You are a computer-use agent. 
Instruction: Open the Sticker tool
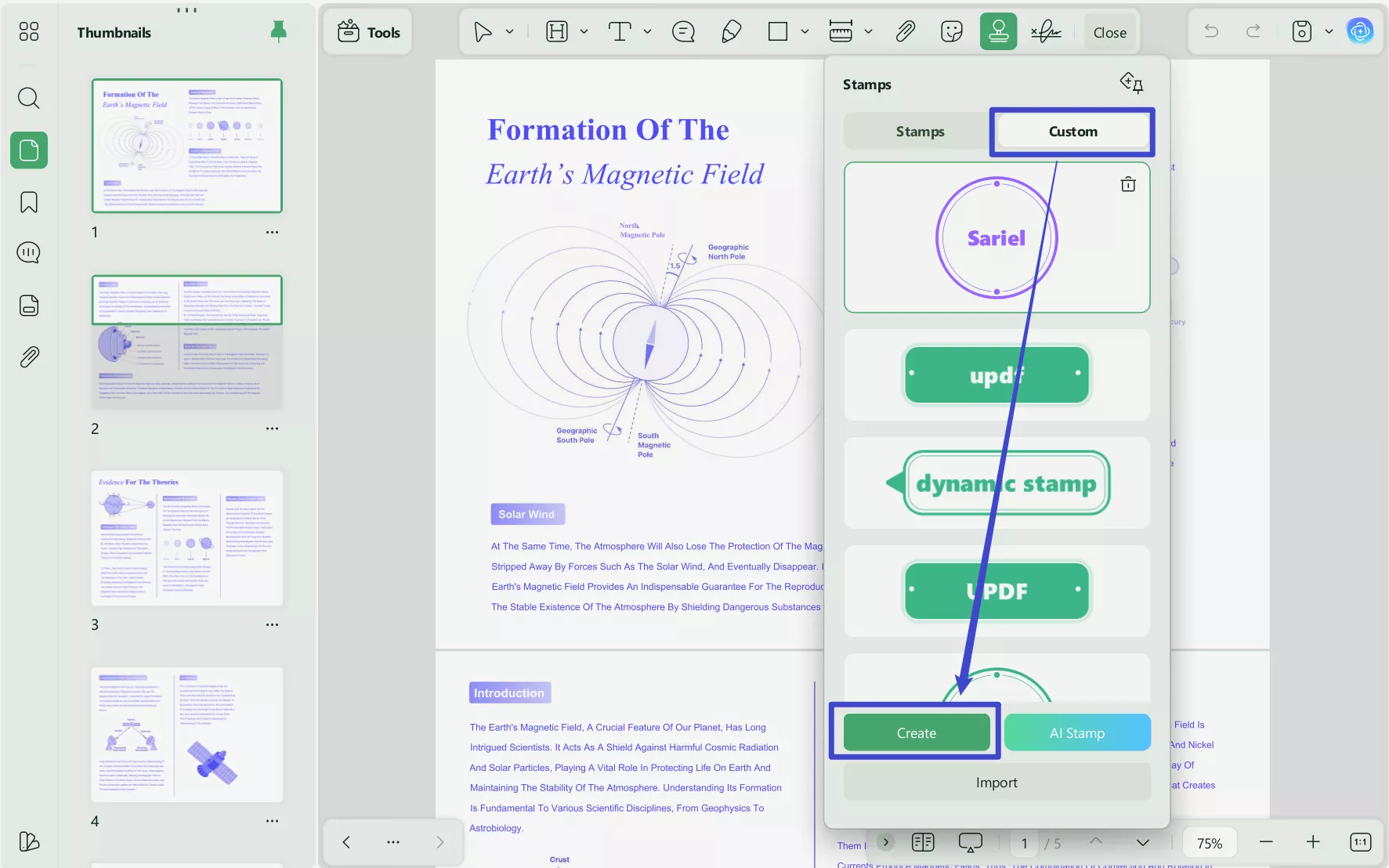(951, 31)
